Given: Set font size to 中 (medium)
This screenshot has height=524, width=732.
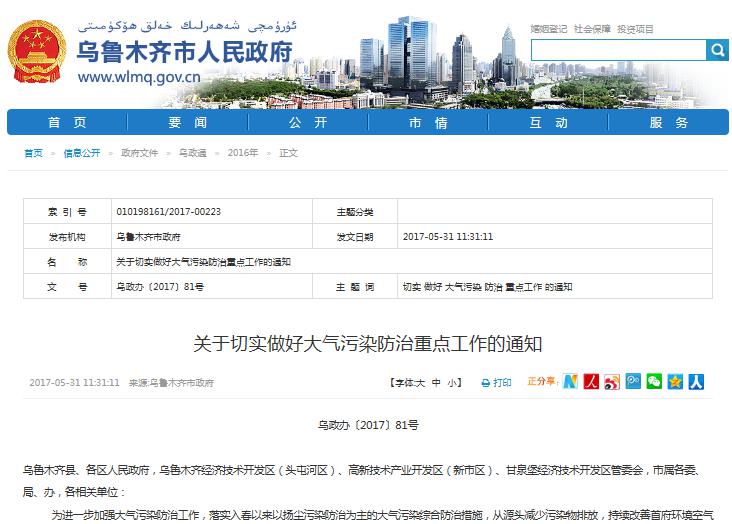Looking at the screenshot, I should click(436, 383).
